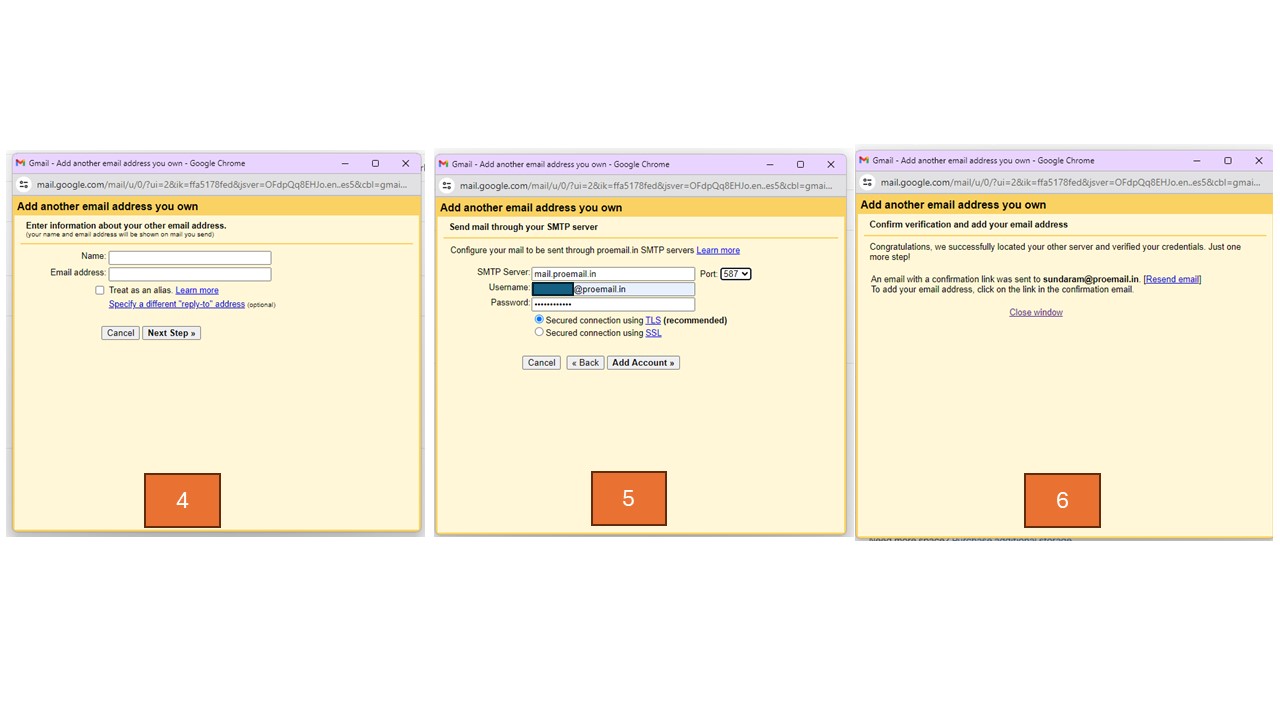Click 'Configure your mail to be sent' instruction text
The height and width of the screenshot is (720, 1280).
point(572,250)
